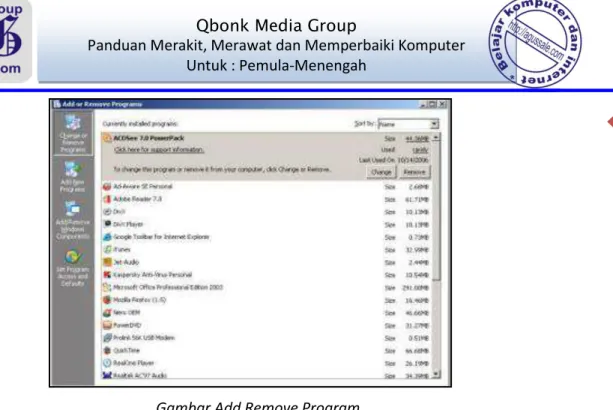Click the Realtek AC'97 Audio icon
The image size is (613, 410).
click(x=107, y=375)
